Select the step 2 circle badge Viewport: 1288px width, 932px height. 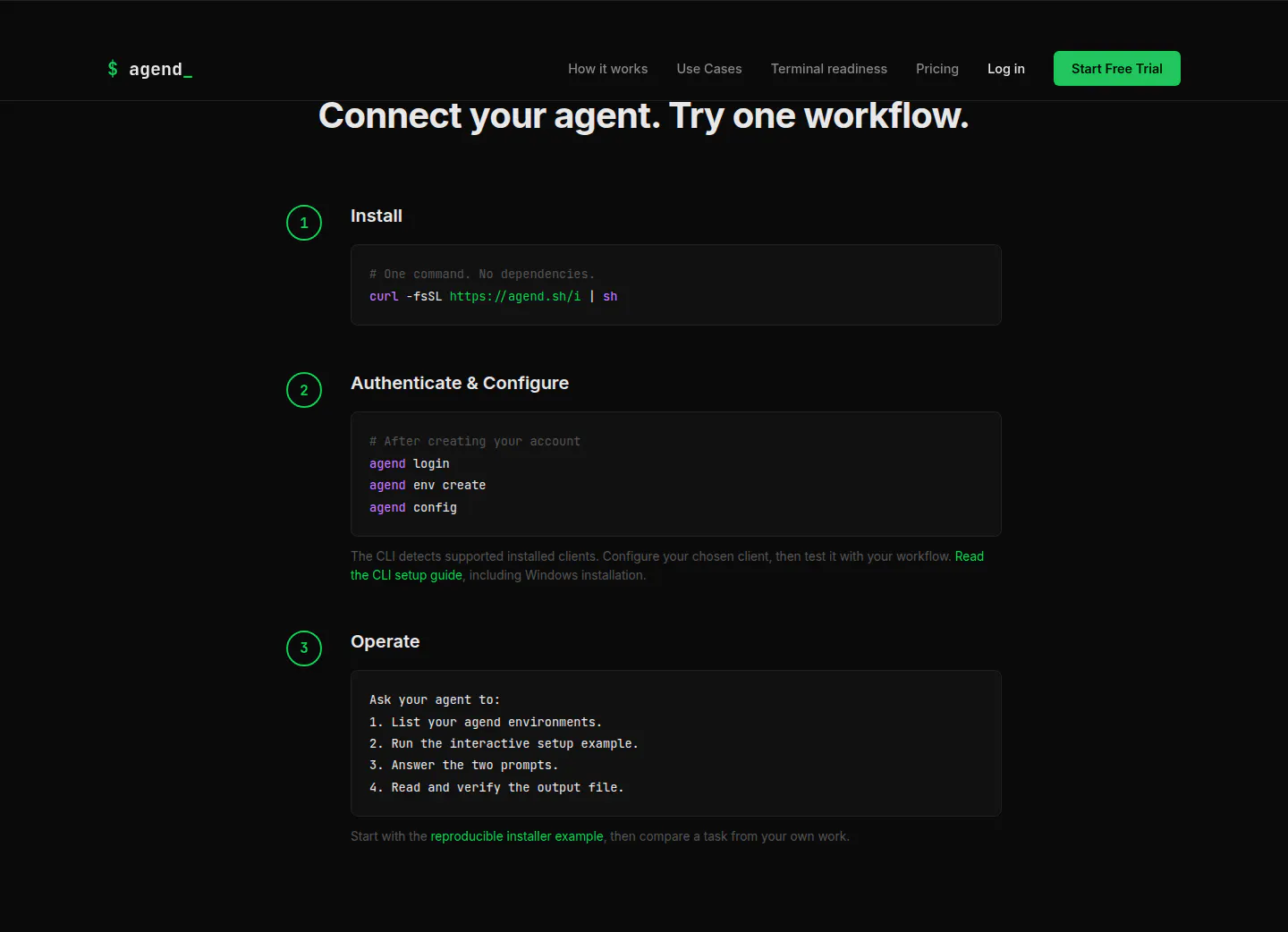[x=304, y=390]
